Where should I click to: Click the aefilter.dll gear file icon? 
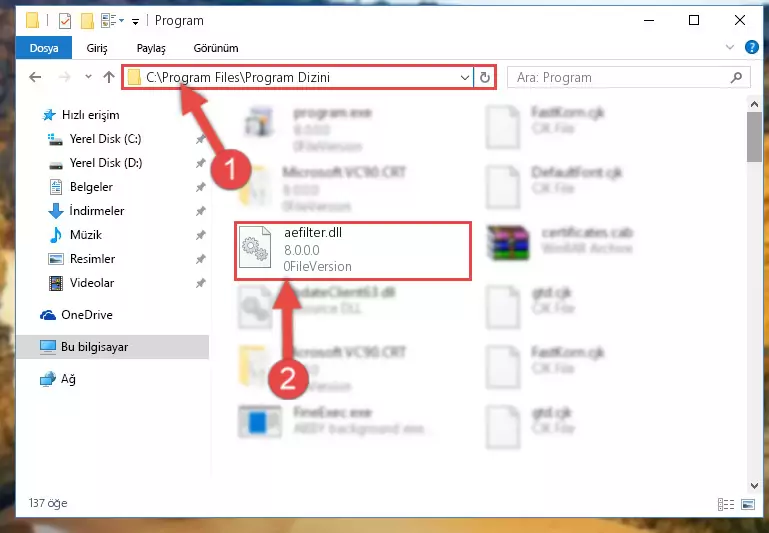255,247
